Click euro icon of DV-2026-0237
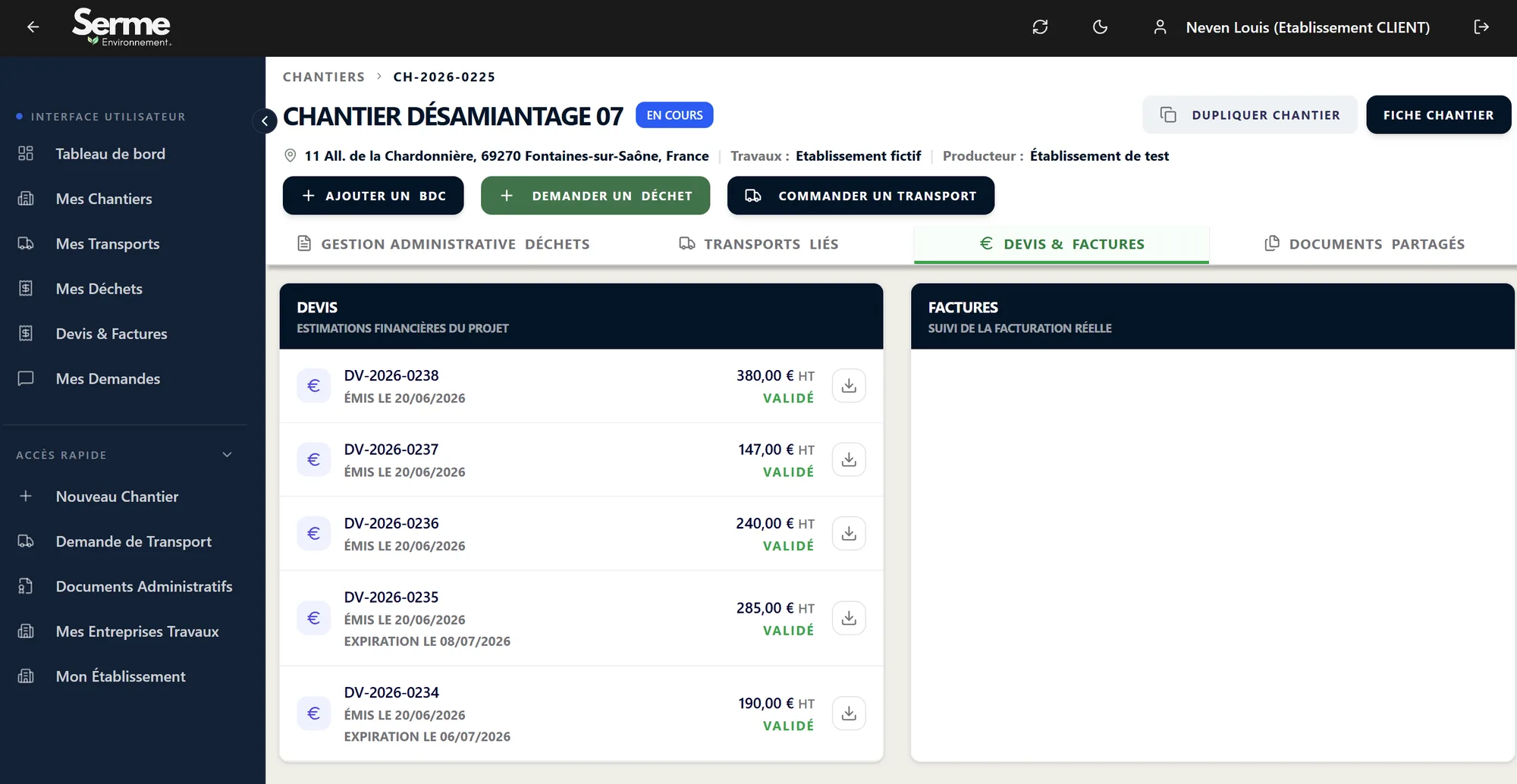Screen dimensions: 1517x784 (x=313, y=459)
